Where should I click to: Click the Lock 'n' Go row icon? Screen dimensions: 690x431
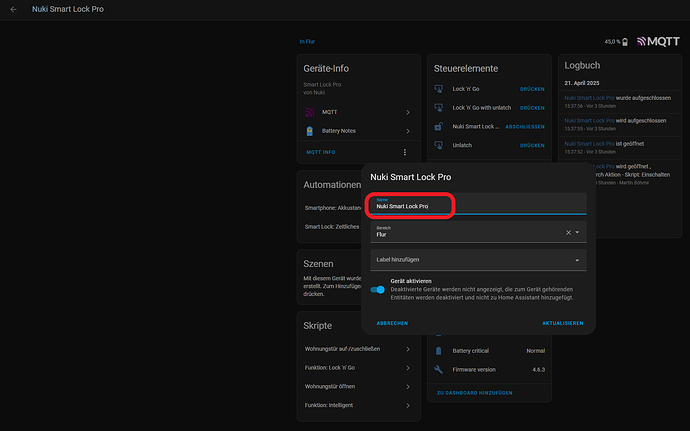pyautogui.click(x=439, y=89)
